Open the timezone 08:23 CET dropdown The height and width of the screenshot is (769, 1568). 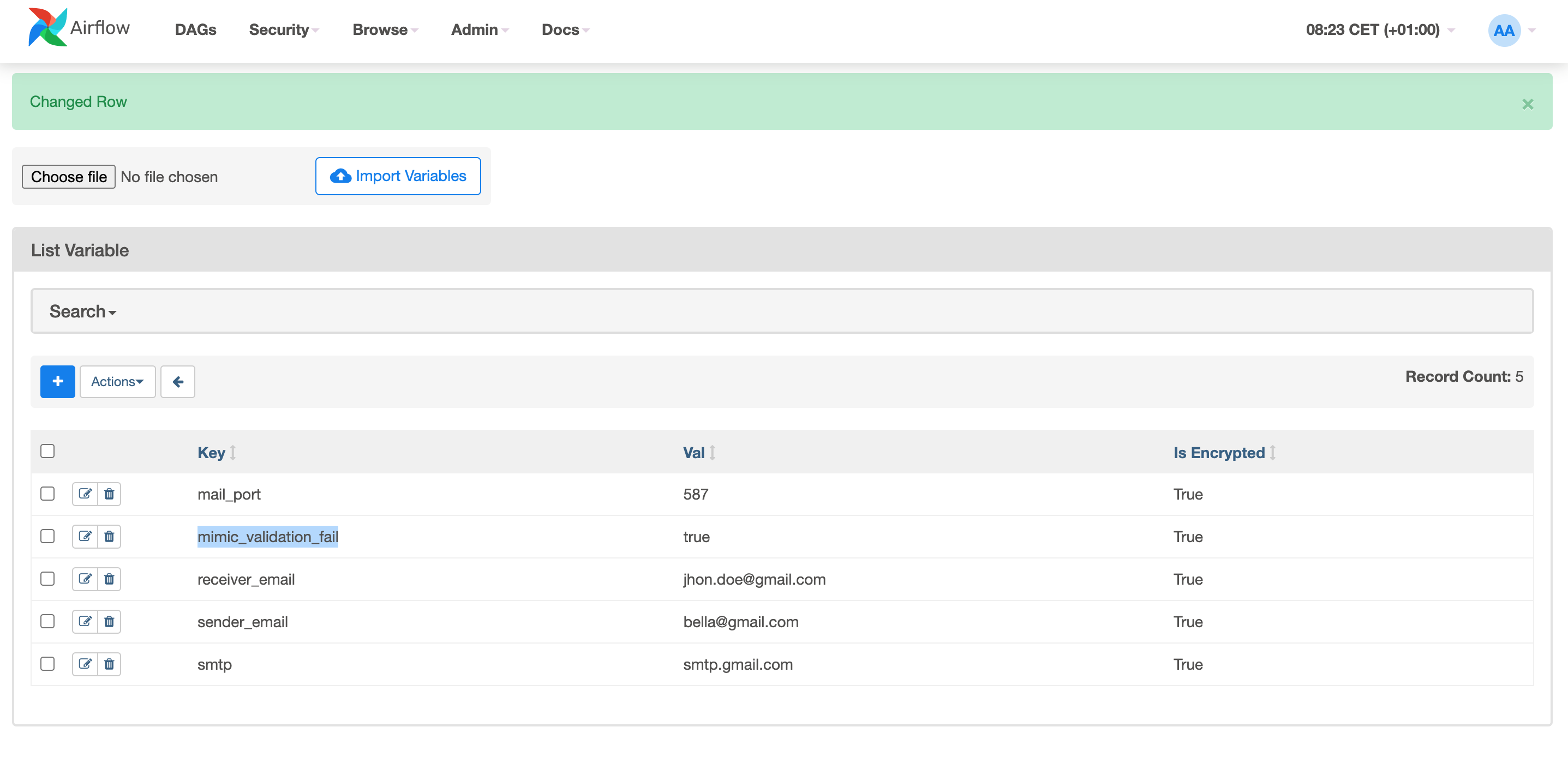point(1379,30)
